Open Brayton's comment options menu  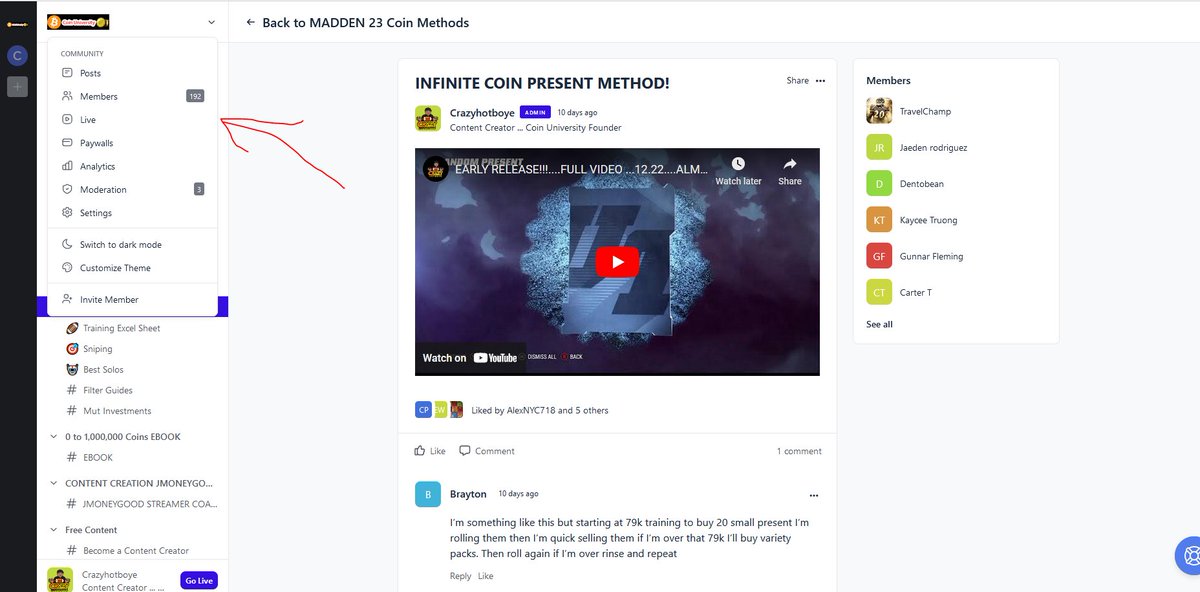[814, 495]
